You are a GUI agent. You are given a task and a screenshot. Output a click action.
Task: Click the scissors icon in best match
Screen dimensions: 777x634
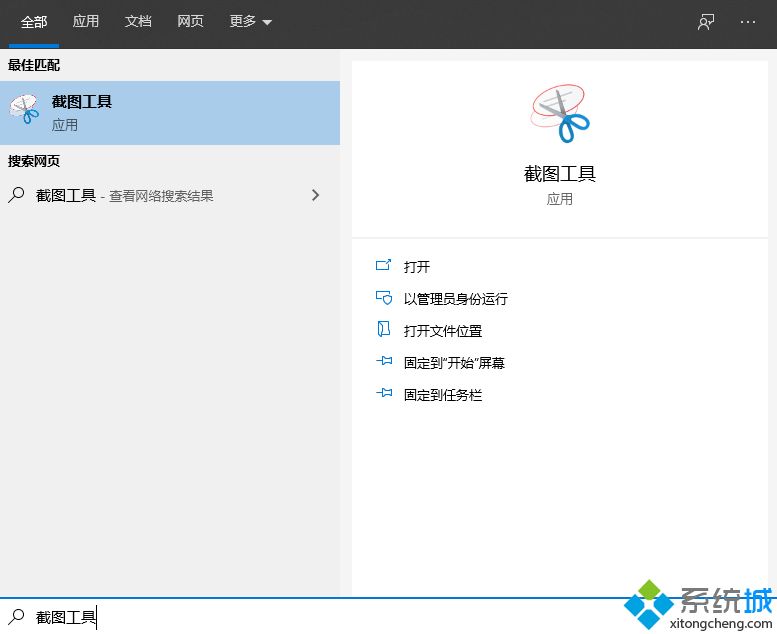[x=24, y=109]
